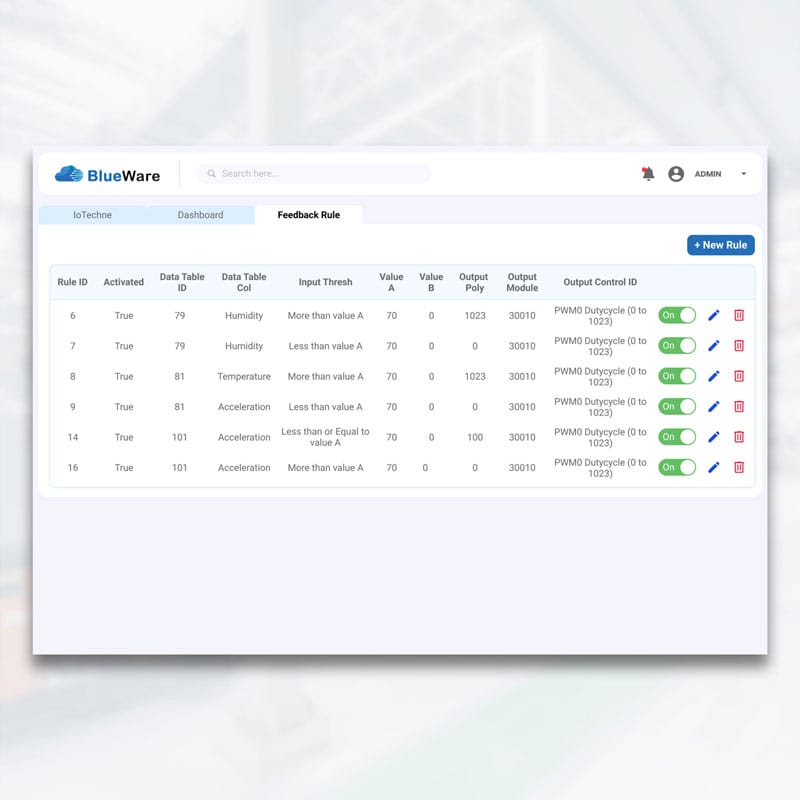Click the Rule ID column header
Viewport: 800px width, 800px height.
[x=72, y=282]
